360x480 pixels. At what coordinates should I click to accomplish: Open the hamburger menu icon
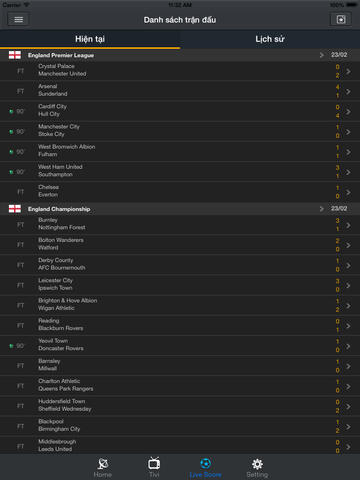pos(18,20)
